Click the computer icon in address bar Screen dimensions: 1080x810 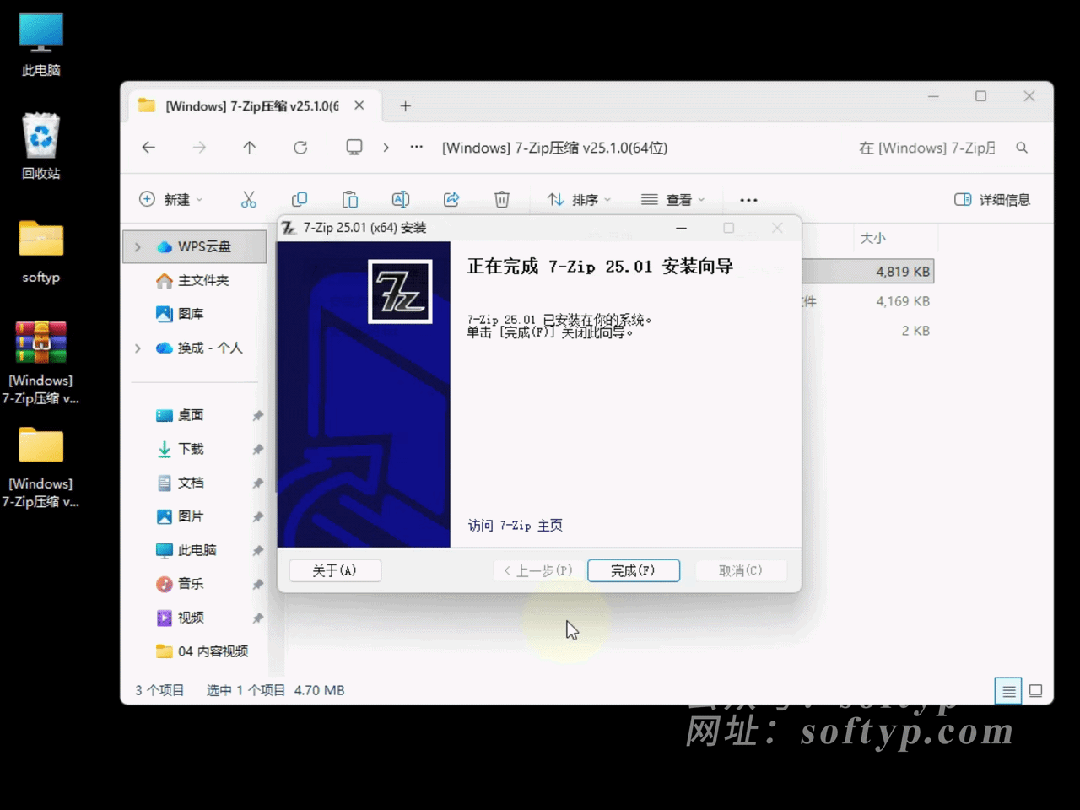(x=354, y=147)
